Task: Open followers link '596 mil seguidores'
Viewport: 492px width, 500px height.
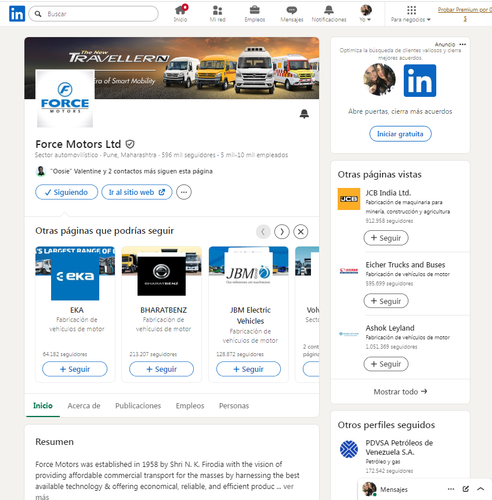Action: [x=188, y=155]
